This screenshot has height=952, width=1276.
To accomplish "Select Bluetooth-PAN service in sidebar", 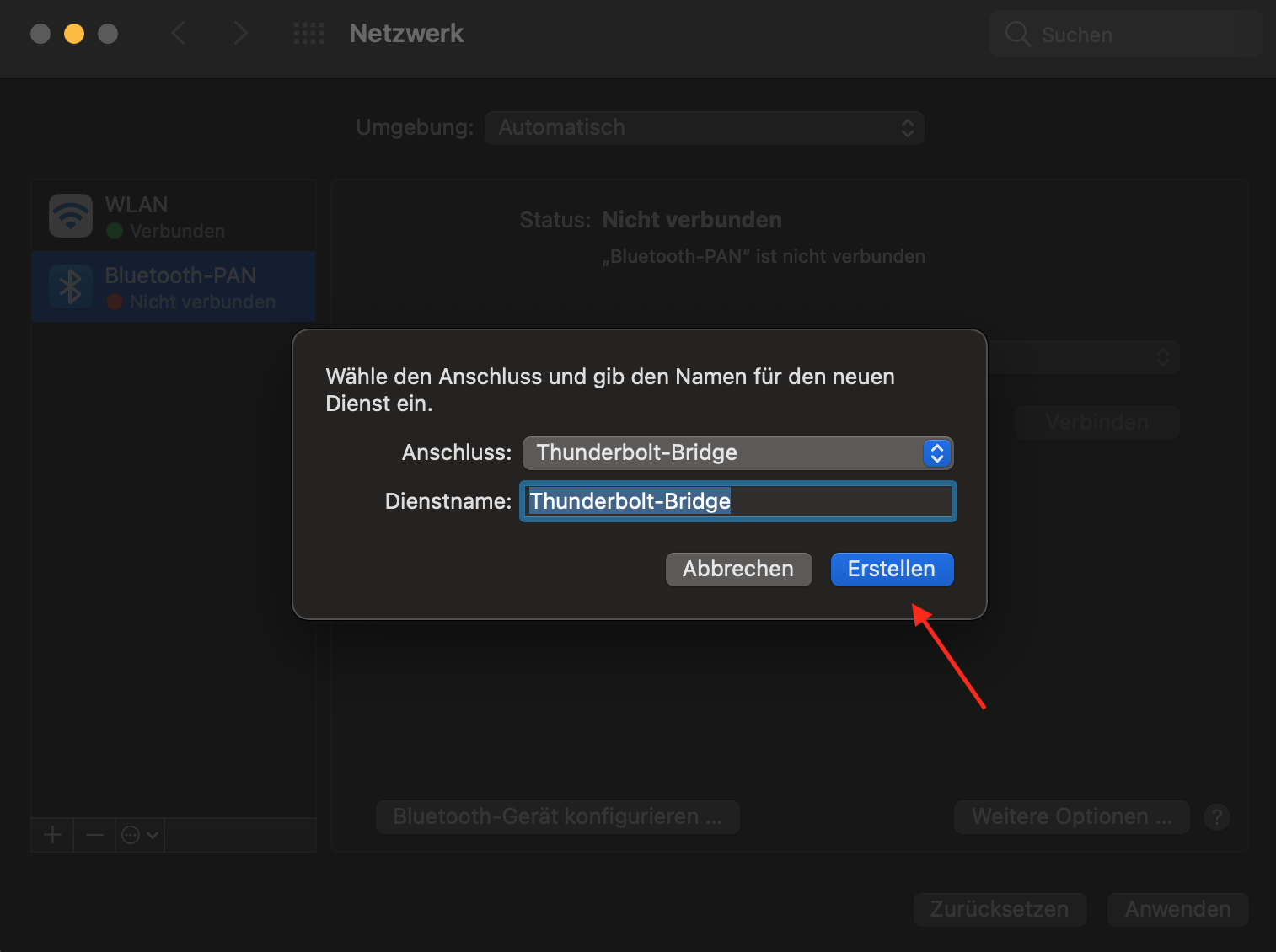I will [x=174, y=286].
